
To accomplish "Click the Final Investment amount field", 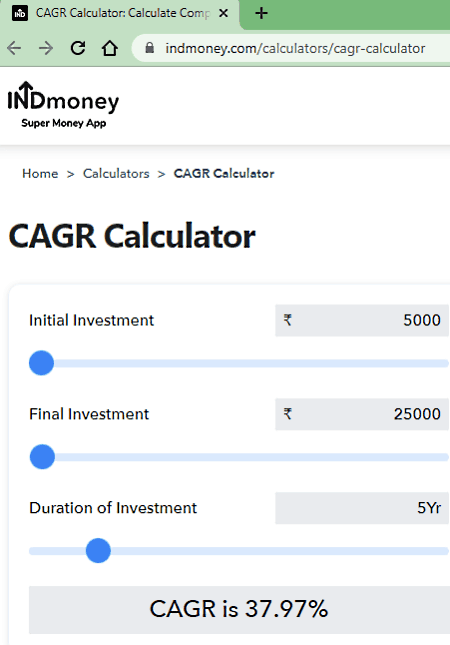I will [x=362, y=414].
